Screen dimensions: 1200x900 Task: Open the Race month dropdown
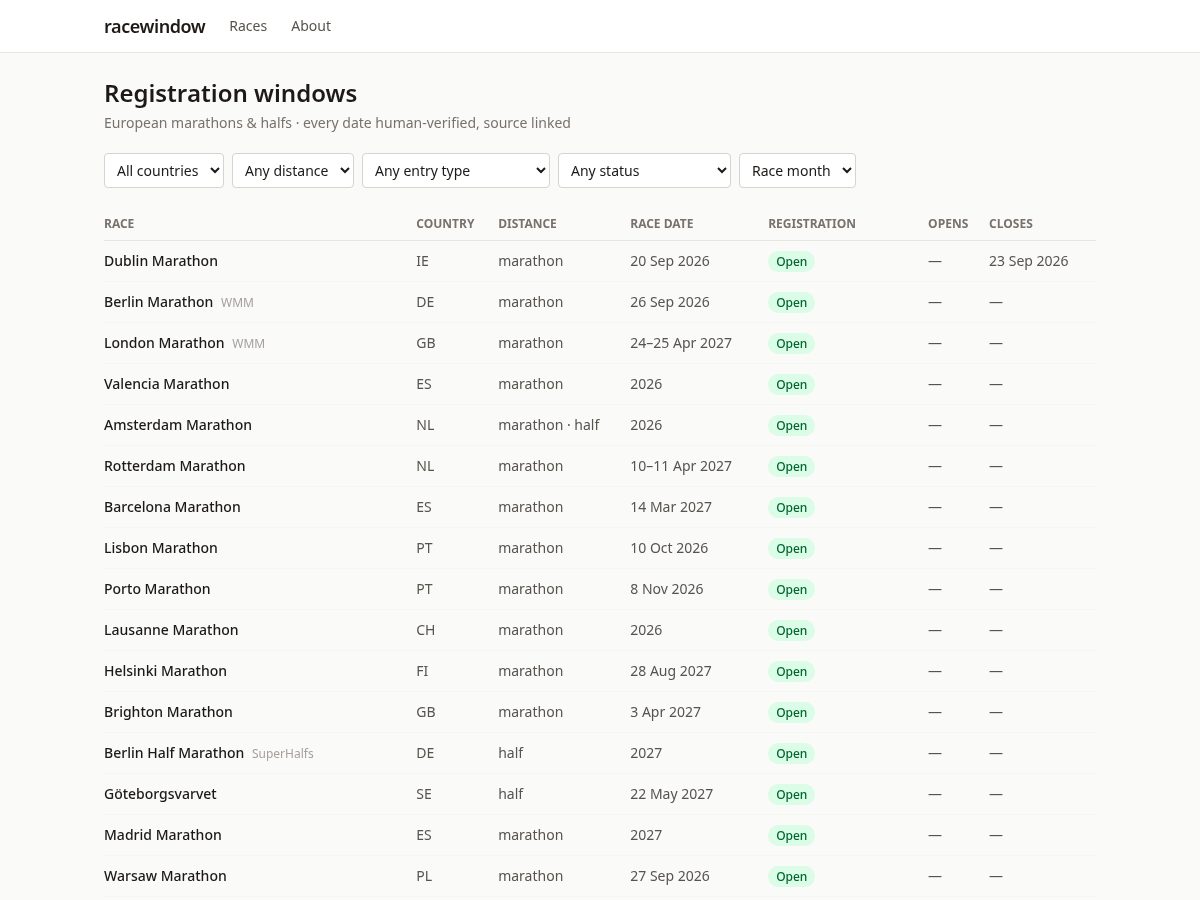[x=797, y=170]
